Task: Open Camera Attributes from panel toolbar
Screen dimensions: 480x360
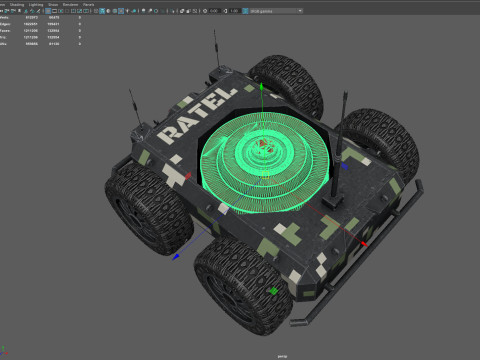Action: click(x=13, y=11)
